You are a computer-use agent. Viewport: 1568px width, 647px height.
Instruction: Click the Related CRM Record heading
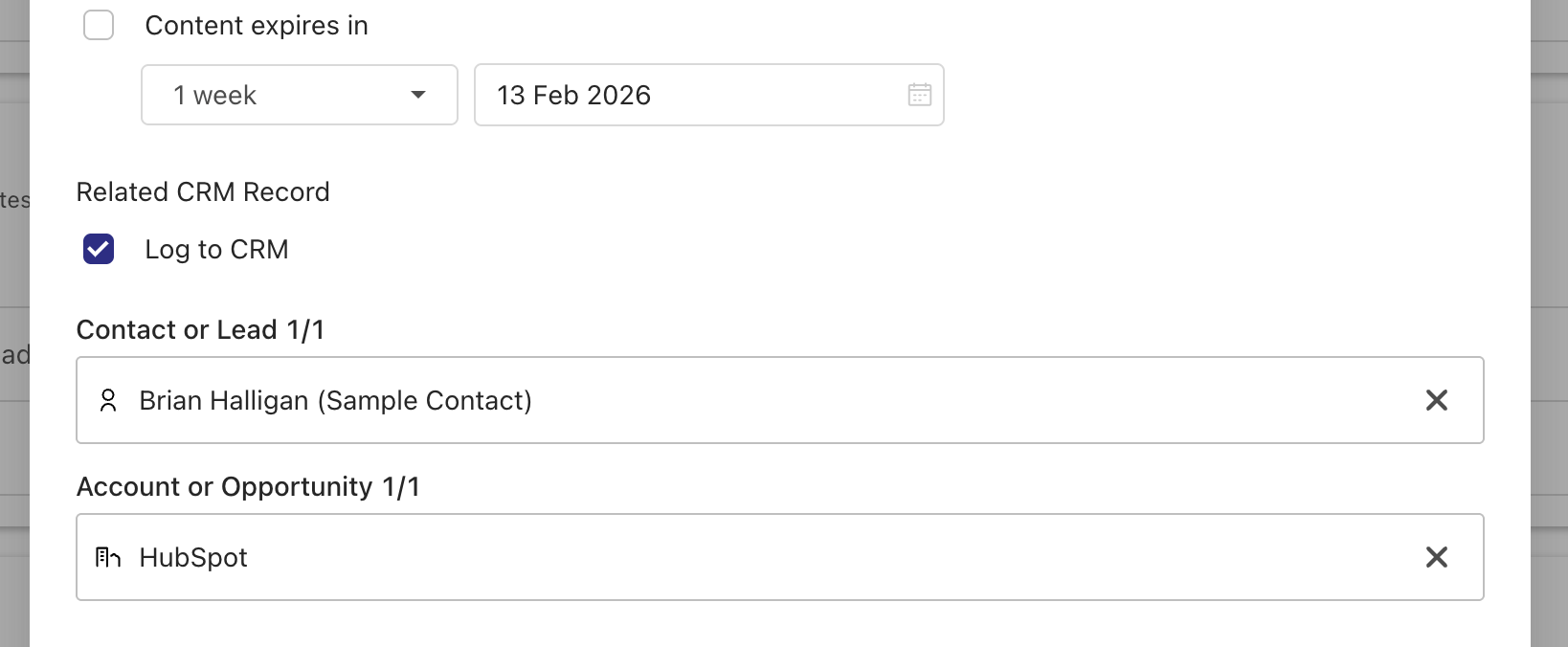[x=203, y=192]
